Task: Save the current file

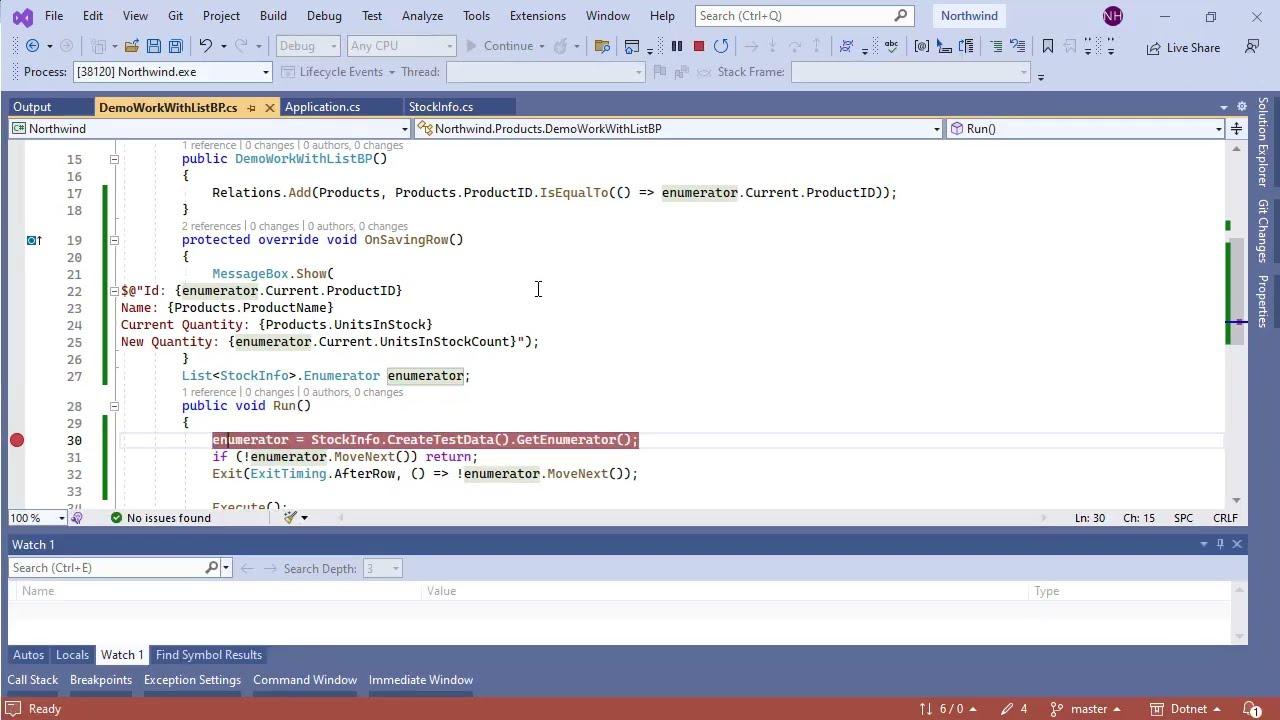Action: click(154, 46)
